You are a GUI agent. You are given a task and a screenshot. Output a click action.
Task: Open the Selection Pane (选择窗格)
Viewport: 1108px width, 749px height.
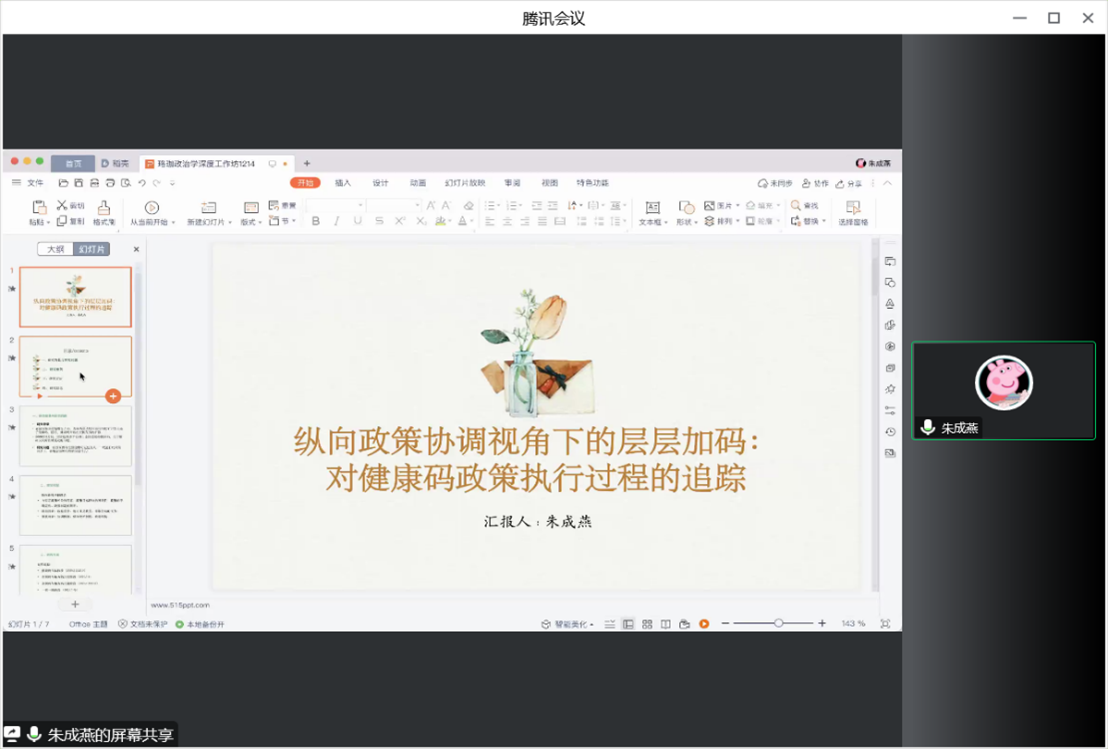852,208
